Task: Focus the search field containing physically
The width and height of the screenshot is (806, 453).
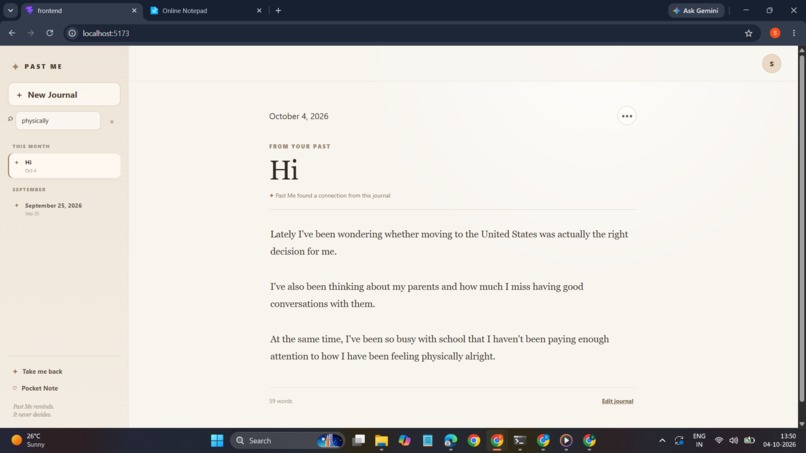Action: click(x=58, y=121)
